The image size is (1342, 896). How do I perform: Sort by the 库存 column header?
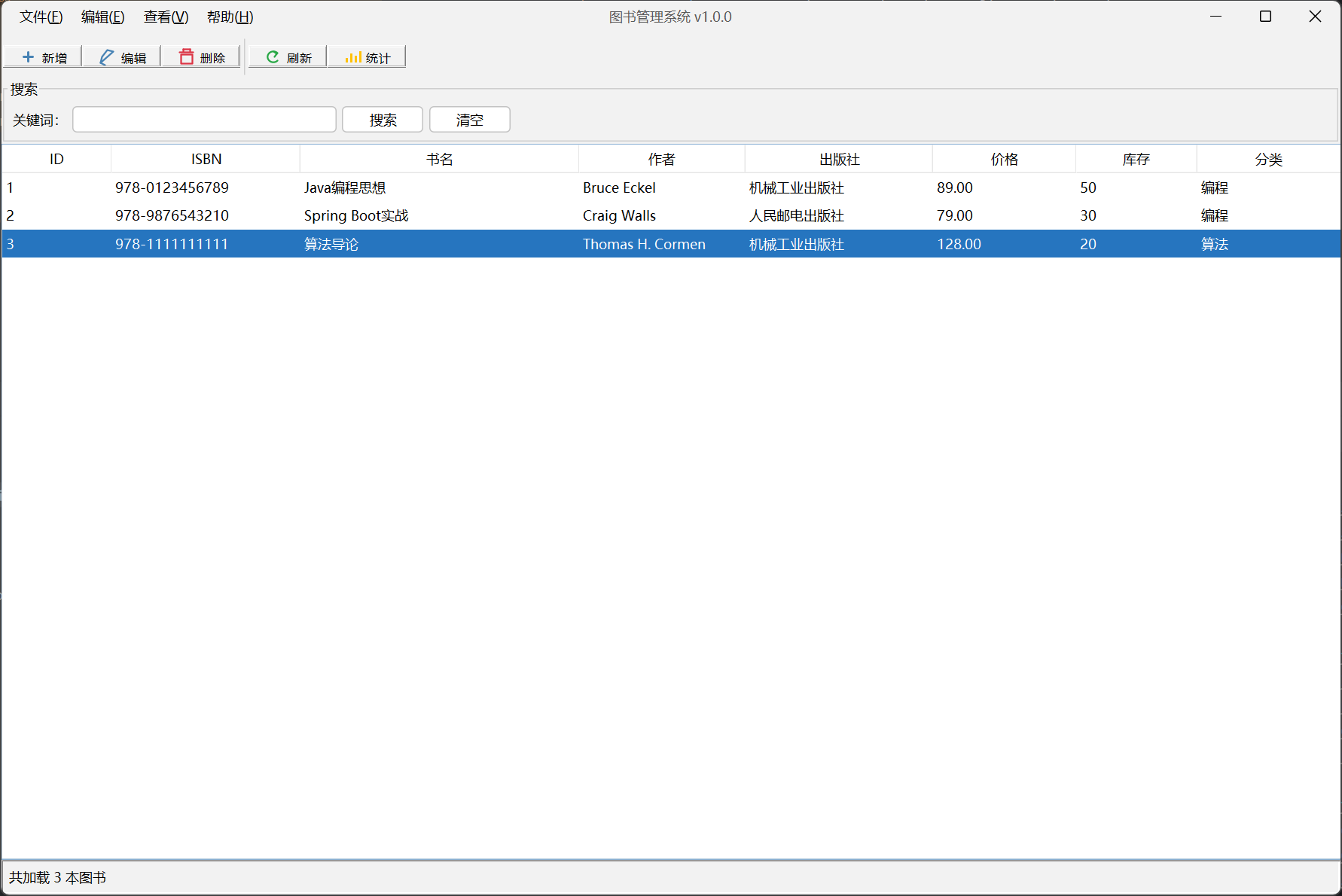pyautogui.click(x=1136, y=159)
